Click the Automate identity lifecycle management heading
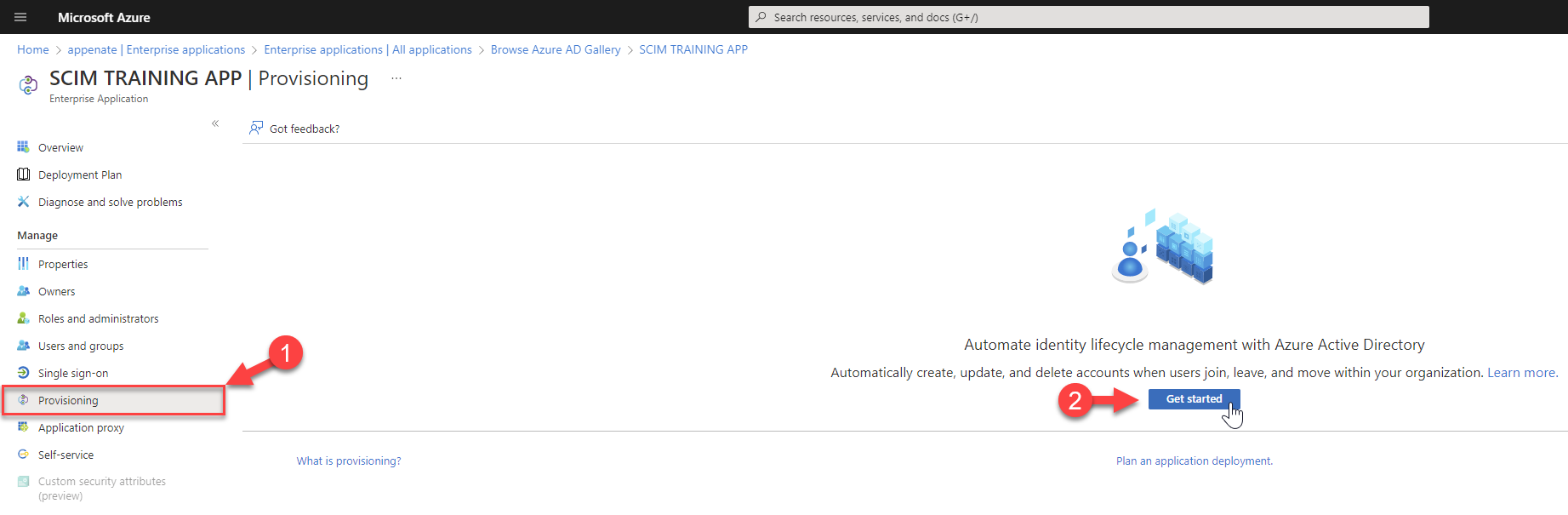 1195,345
